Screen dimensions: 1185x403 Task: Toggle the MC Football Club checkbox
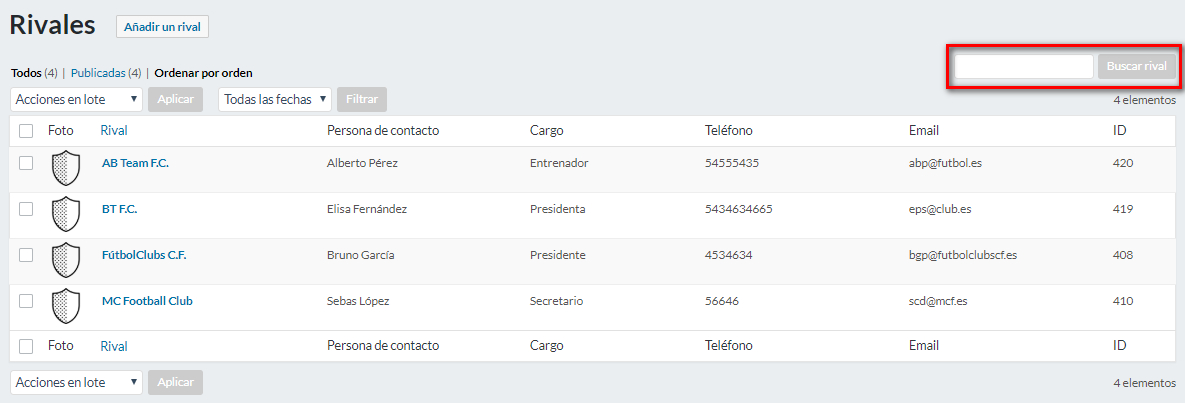[26, 301]
